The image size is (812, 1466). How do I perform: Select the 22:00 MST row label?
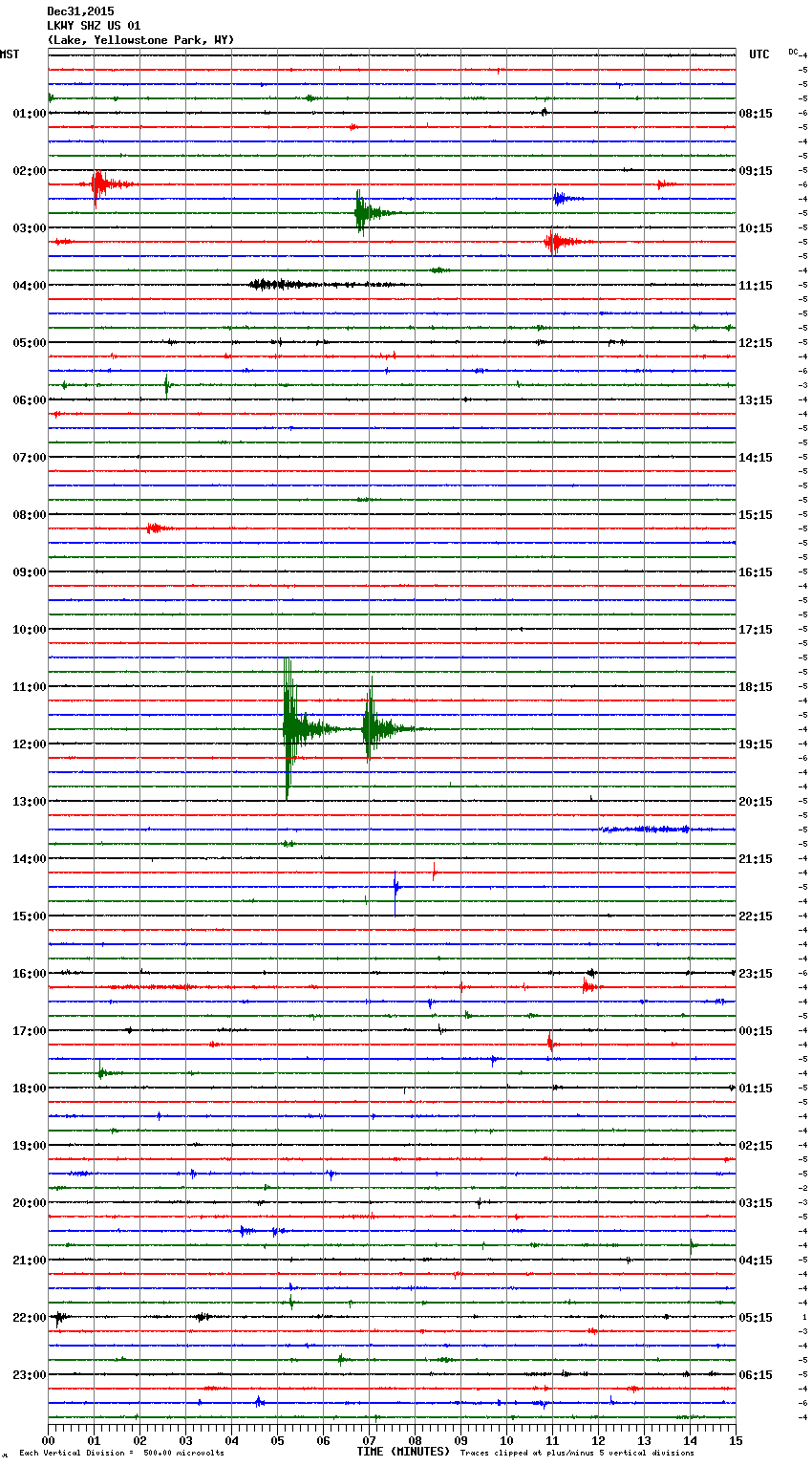29,1318
